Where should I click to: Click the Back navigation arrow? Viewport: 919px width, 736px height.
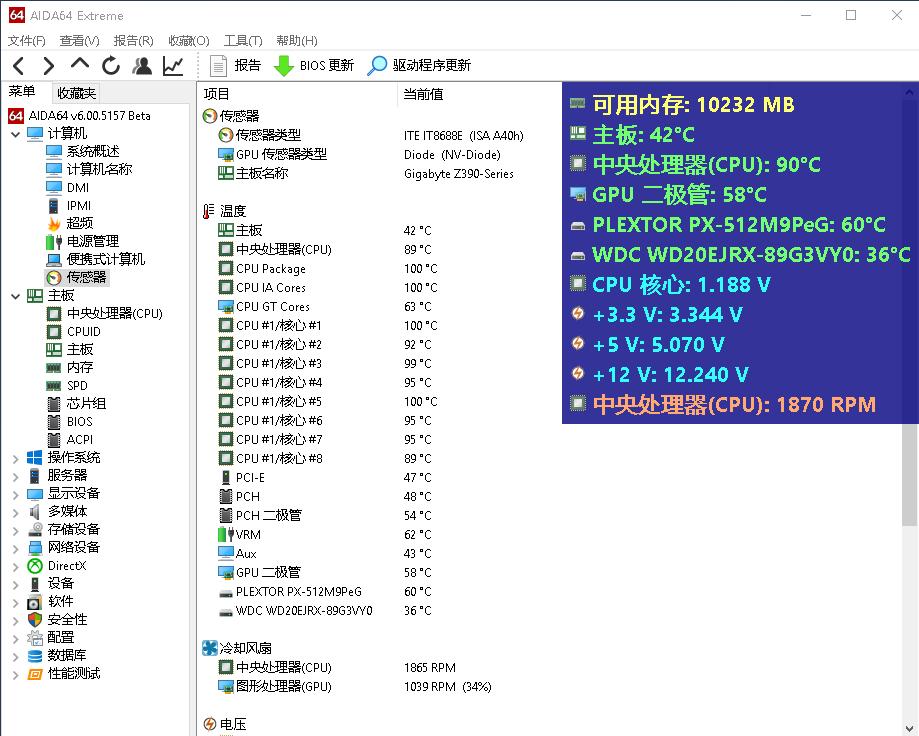pos(18,66)
